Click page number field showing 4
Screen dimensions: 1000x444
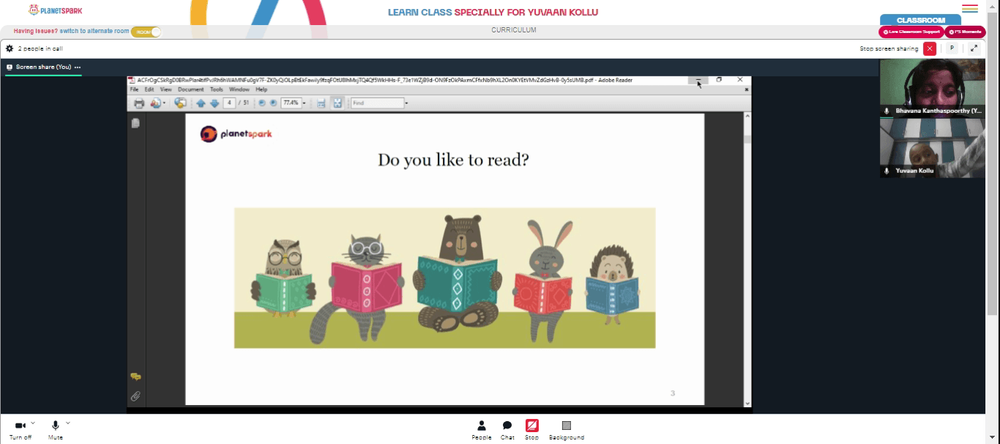coord(229,103)
